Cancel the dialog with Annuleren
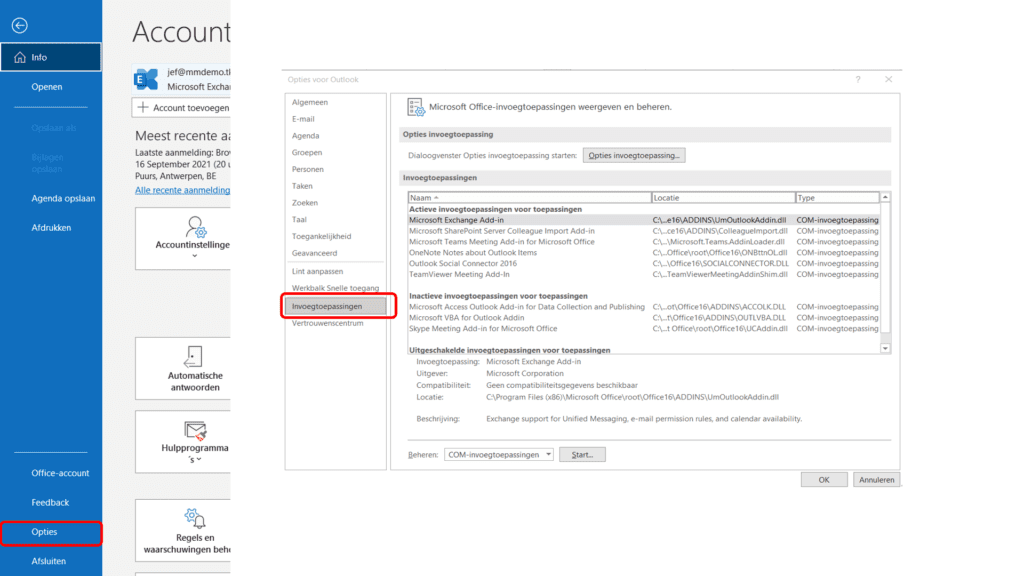The width and height of the screenshot is (1024, 576). pos(876,480)
